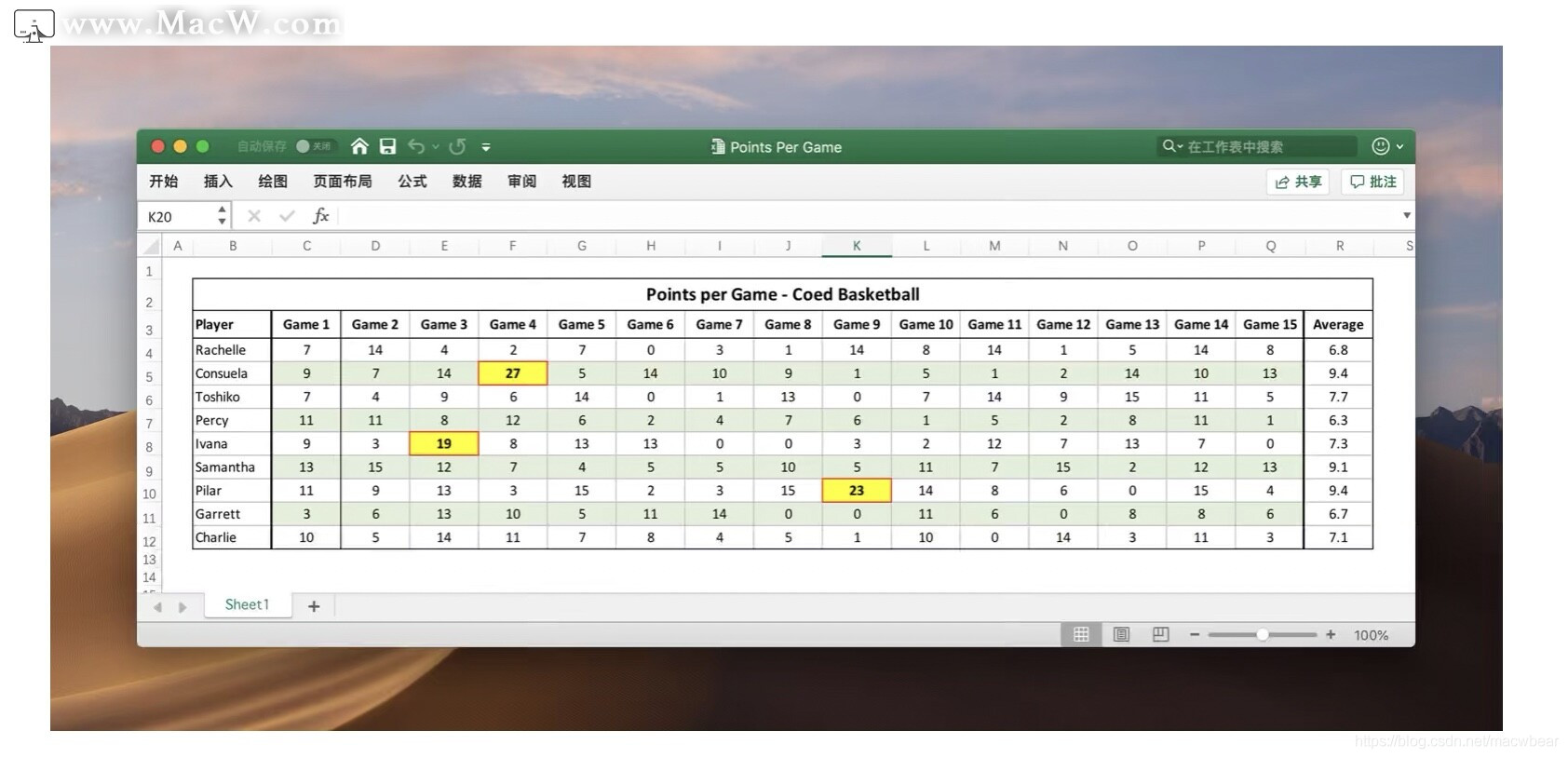The height and width of the screenshot is (758, 1568).
Task: Open the 绘图 (Draw) tab
Action: click(x=273, y=182)
